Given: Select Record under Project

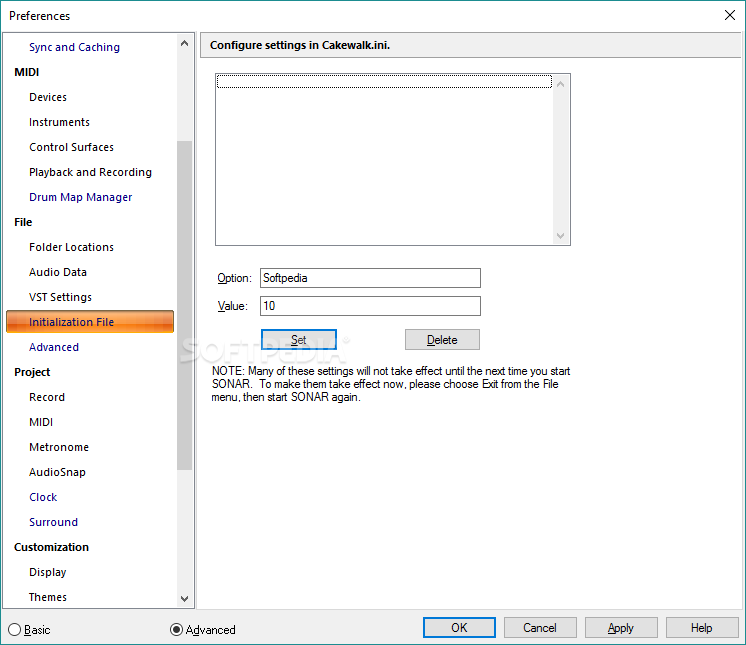Looking at the screenshot, I should (47, 397).
